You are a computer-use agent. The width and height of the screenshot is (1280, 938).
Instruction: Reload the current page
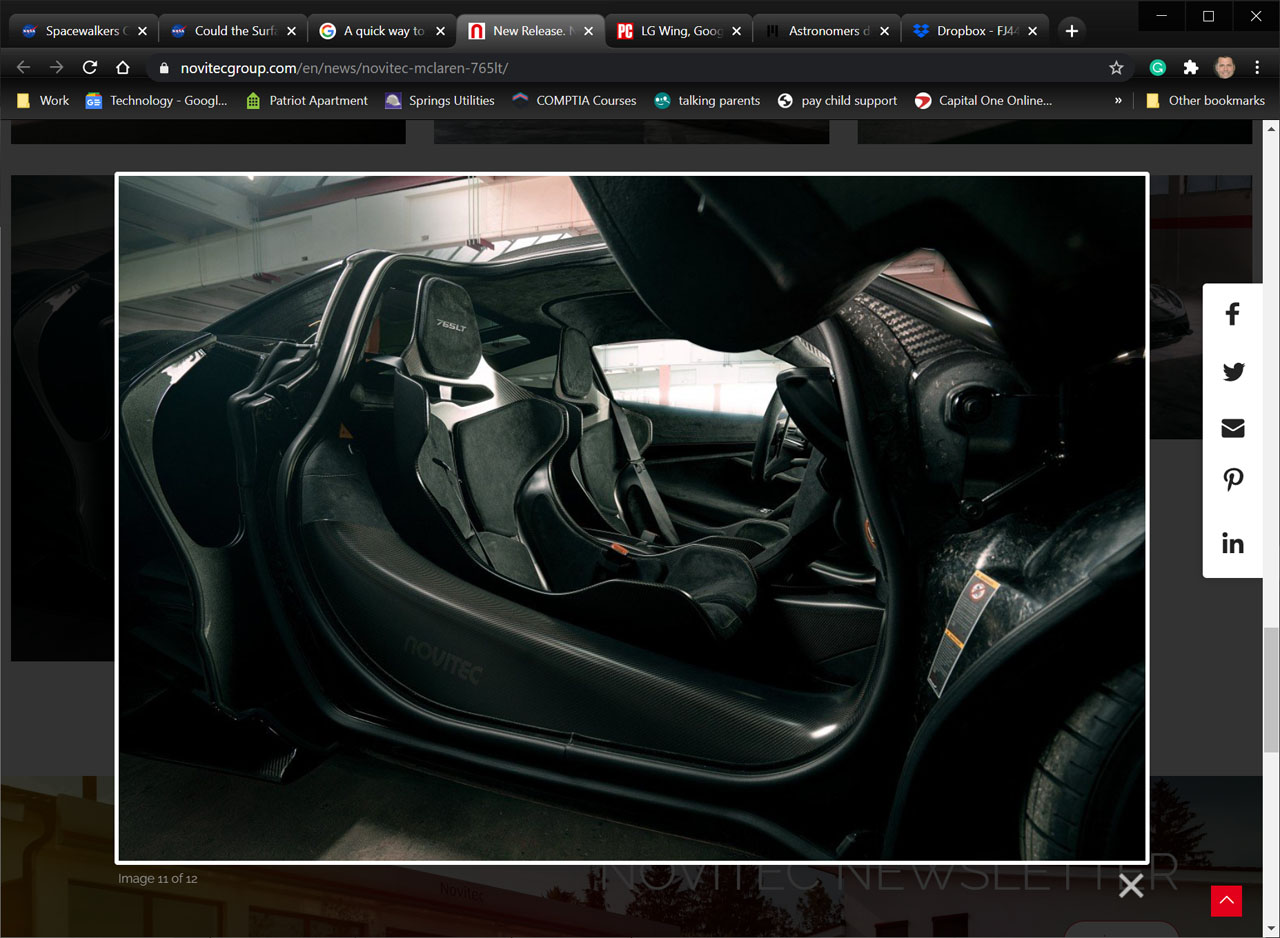[x=89, y=67]
